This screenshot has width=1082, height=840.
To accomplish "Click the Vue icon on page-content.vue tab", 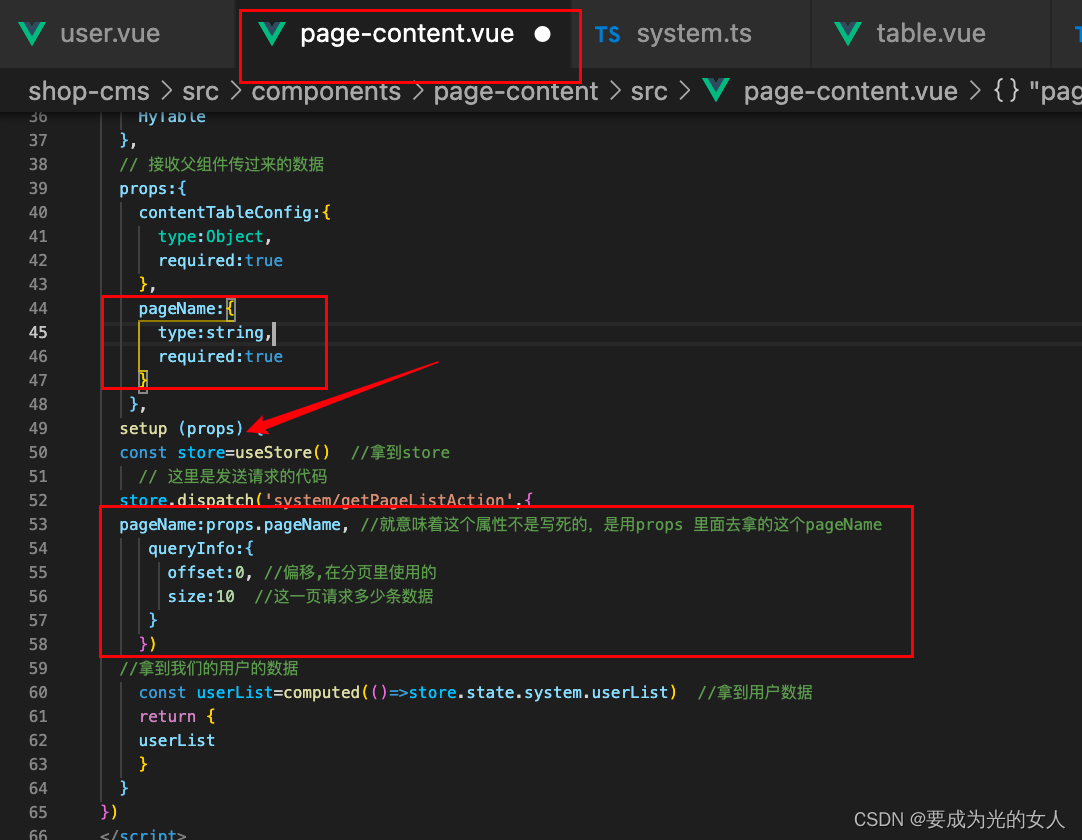I will pos(271,33).
